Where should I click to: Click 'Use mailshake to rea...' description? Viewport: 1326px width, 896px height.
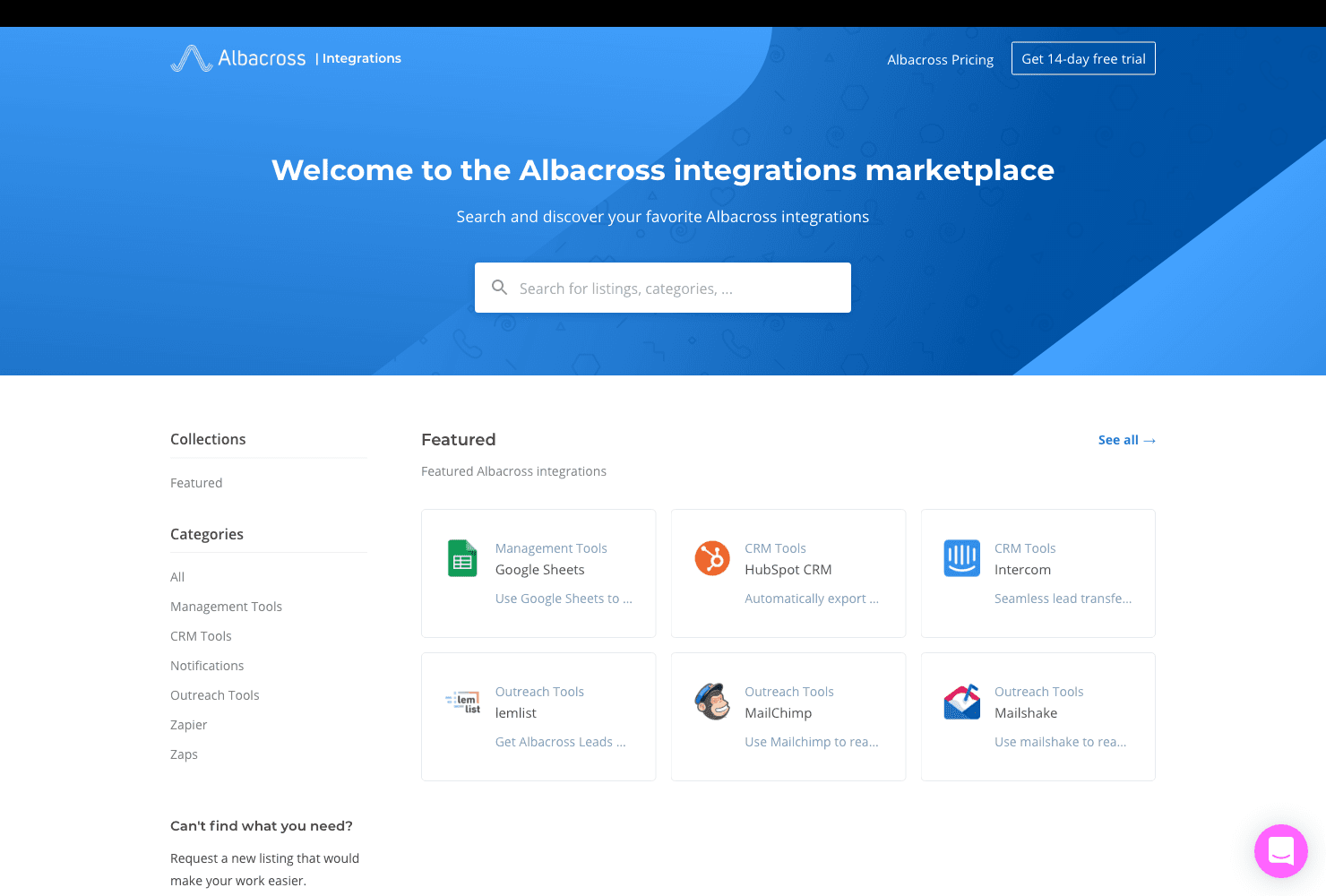[x=1061, y=742]
